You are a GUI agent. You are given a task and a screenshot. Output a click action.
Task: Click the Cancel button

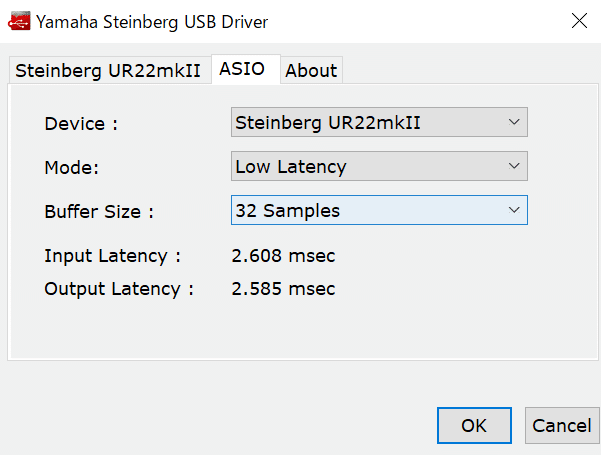tap(562, 425)
